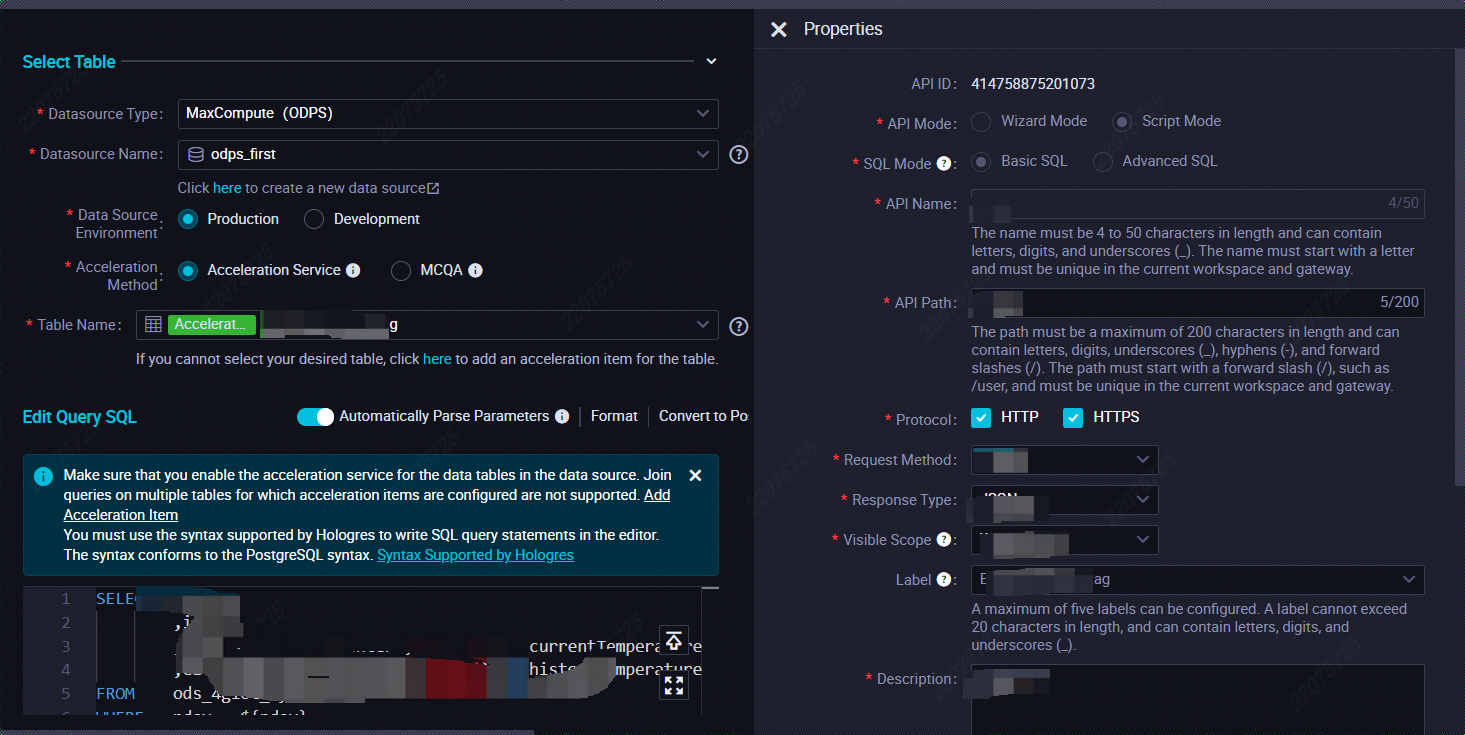Click the API Path input field
1465x735 pixels.
pyautogui.click(x=1198, y=302)
